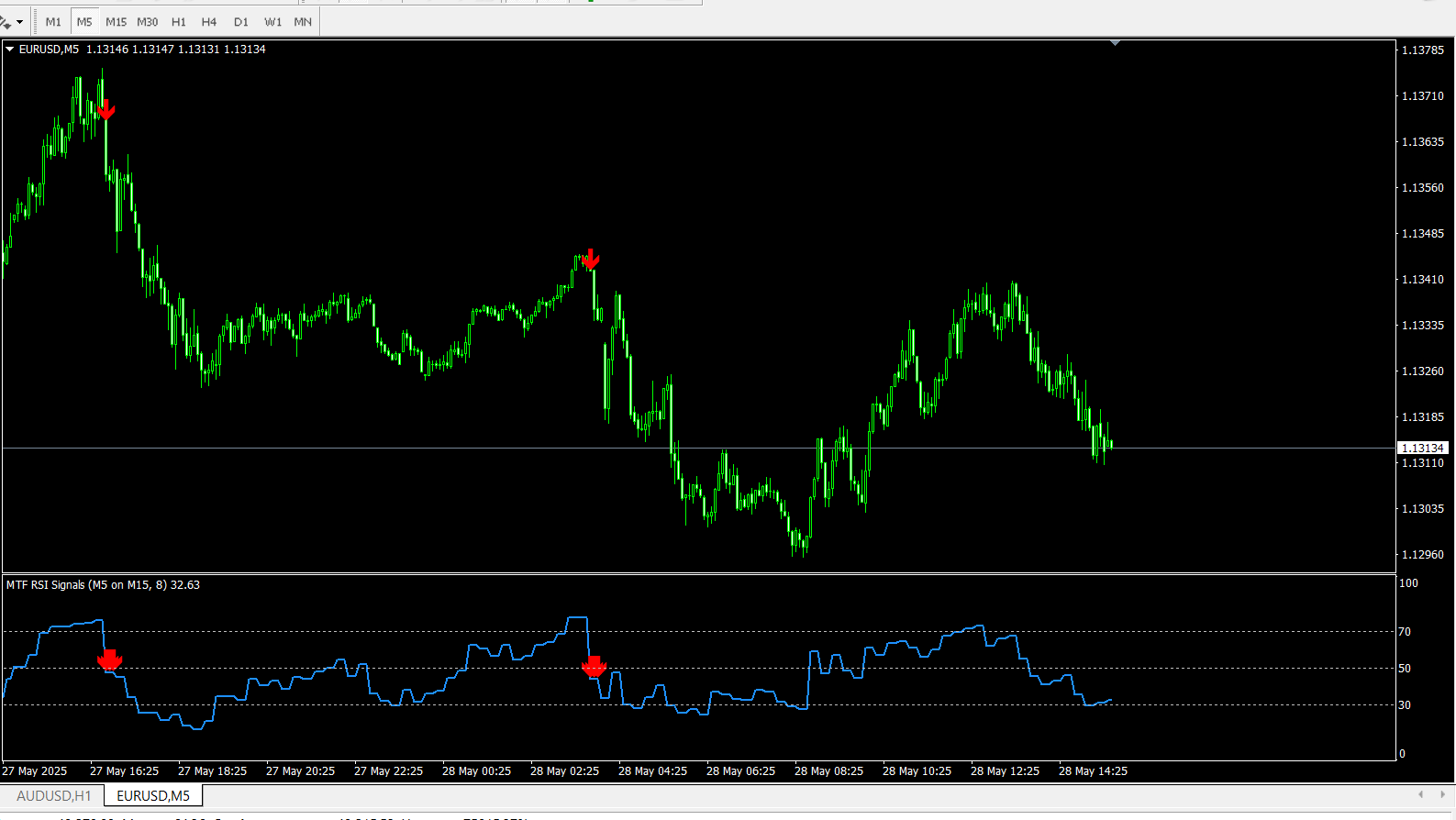Click the 28 May 06:25 time label

[x=741, y=771]
